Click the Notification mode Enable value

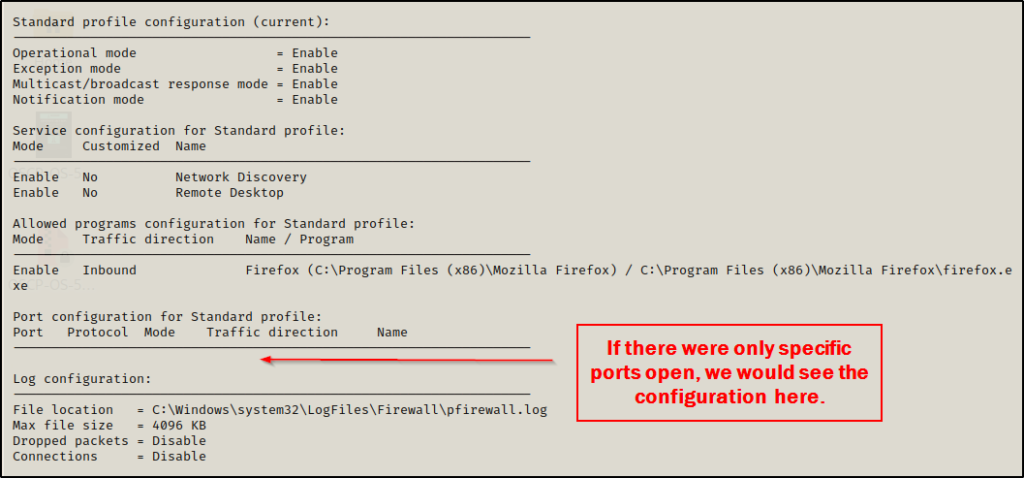click(x=314, y=99)
